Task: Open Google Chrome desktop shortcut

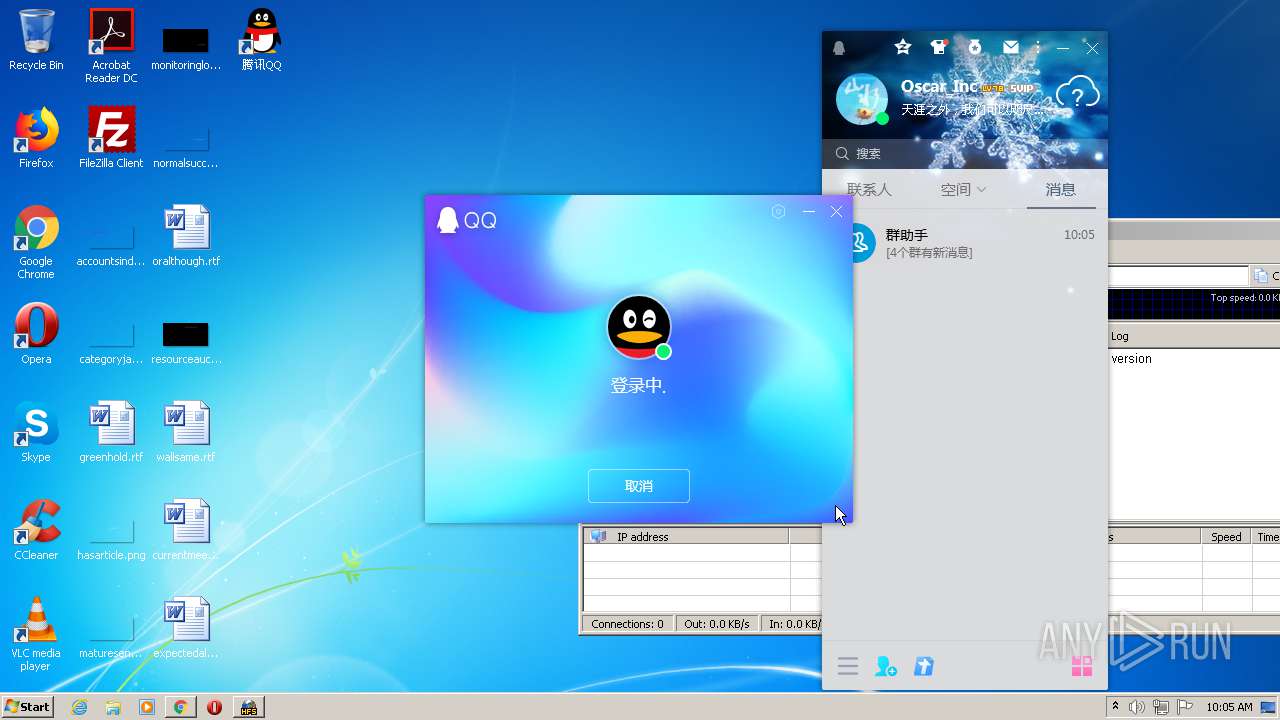Action: 36,242
